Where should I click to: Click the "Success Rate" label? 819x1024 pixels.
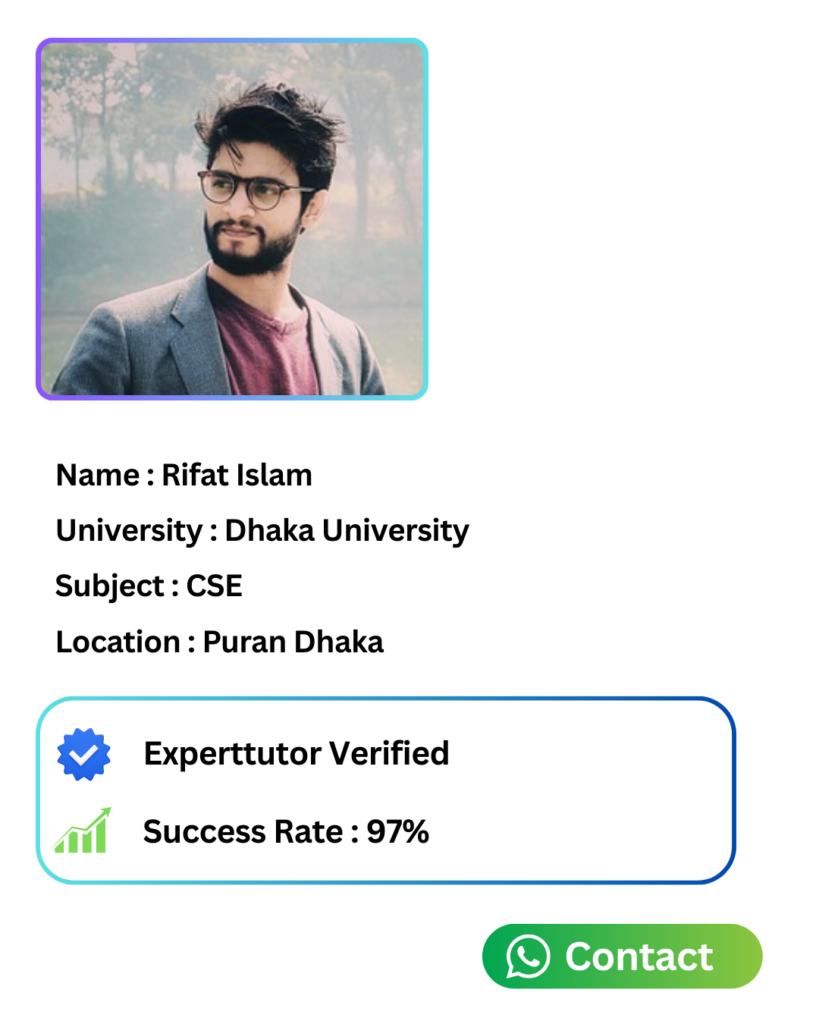click(x=243, y=831)
